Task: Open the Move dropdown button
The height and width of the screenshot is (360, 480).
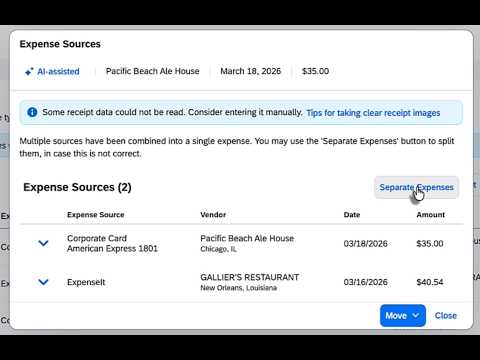Action: click(x=403, y=315)
